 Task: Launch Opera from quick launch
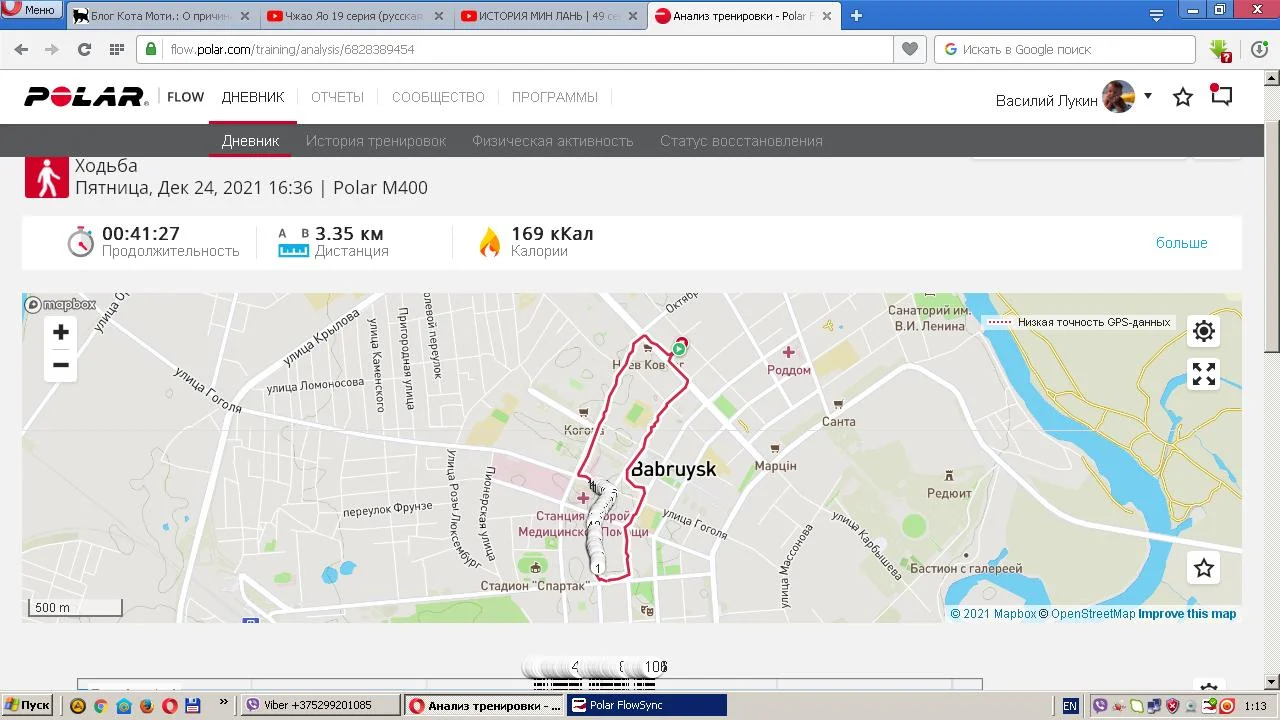(169, 706)
